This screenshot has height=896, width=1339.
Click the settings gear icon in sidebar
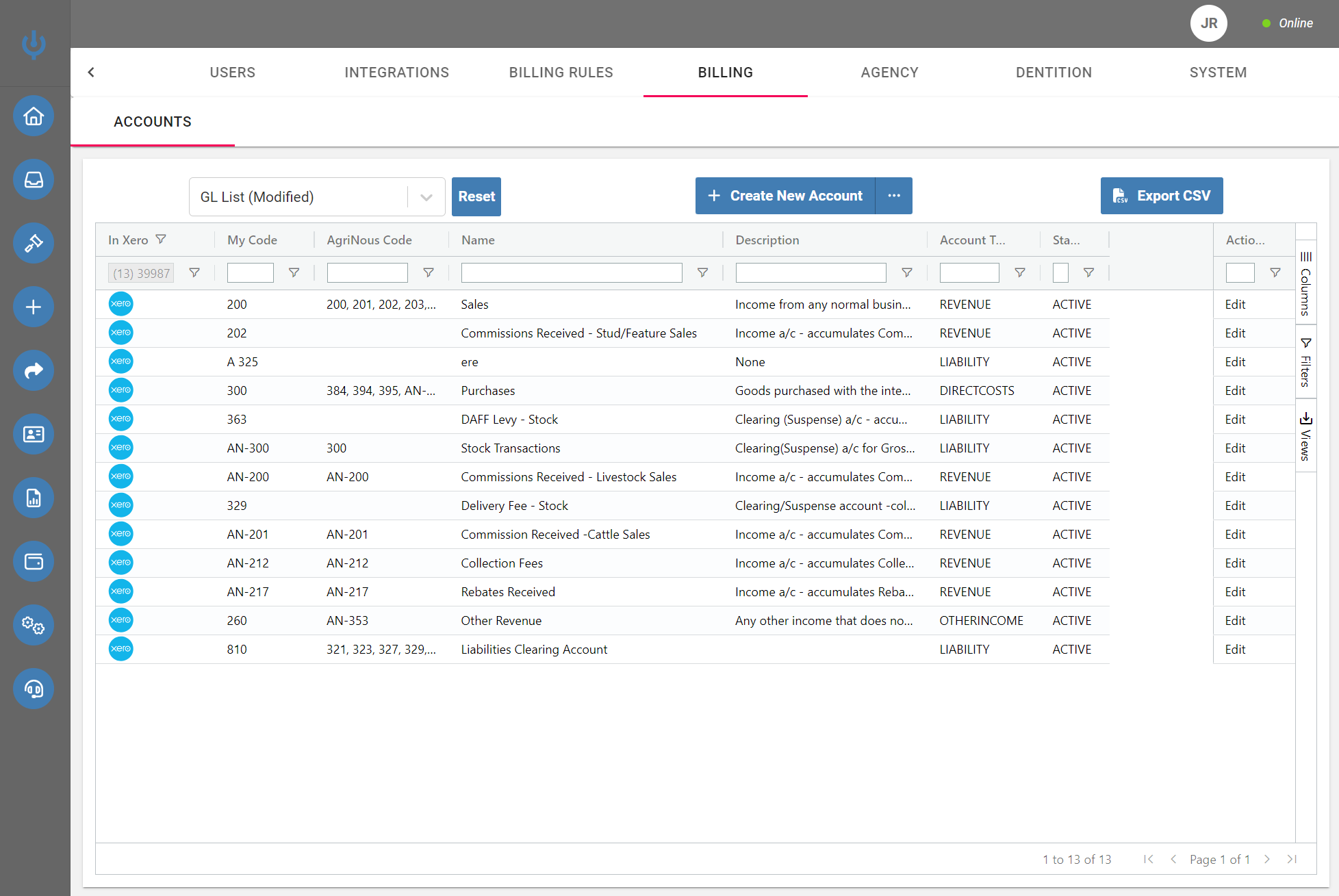point(33,625)
